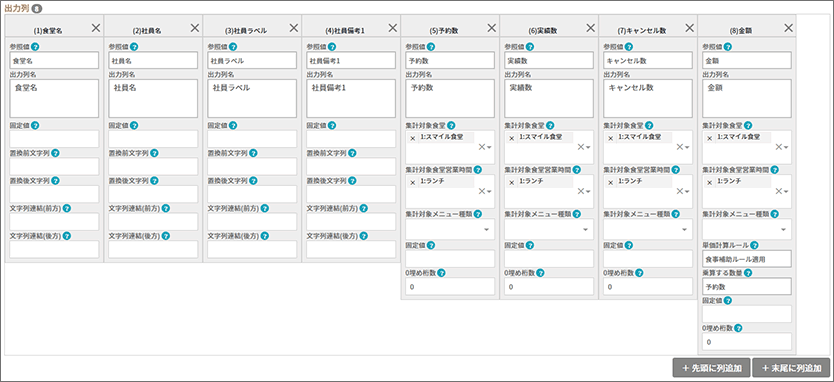Click the 末尾に列追加 button
This screenshot has height=382, width=834.
790,368
